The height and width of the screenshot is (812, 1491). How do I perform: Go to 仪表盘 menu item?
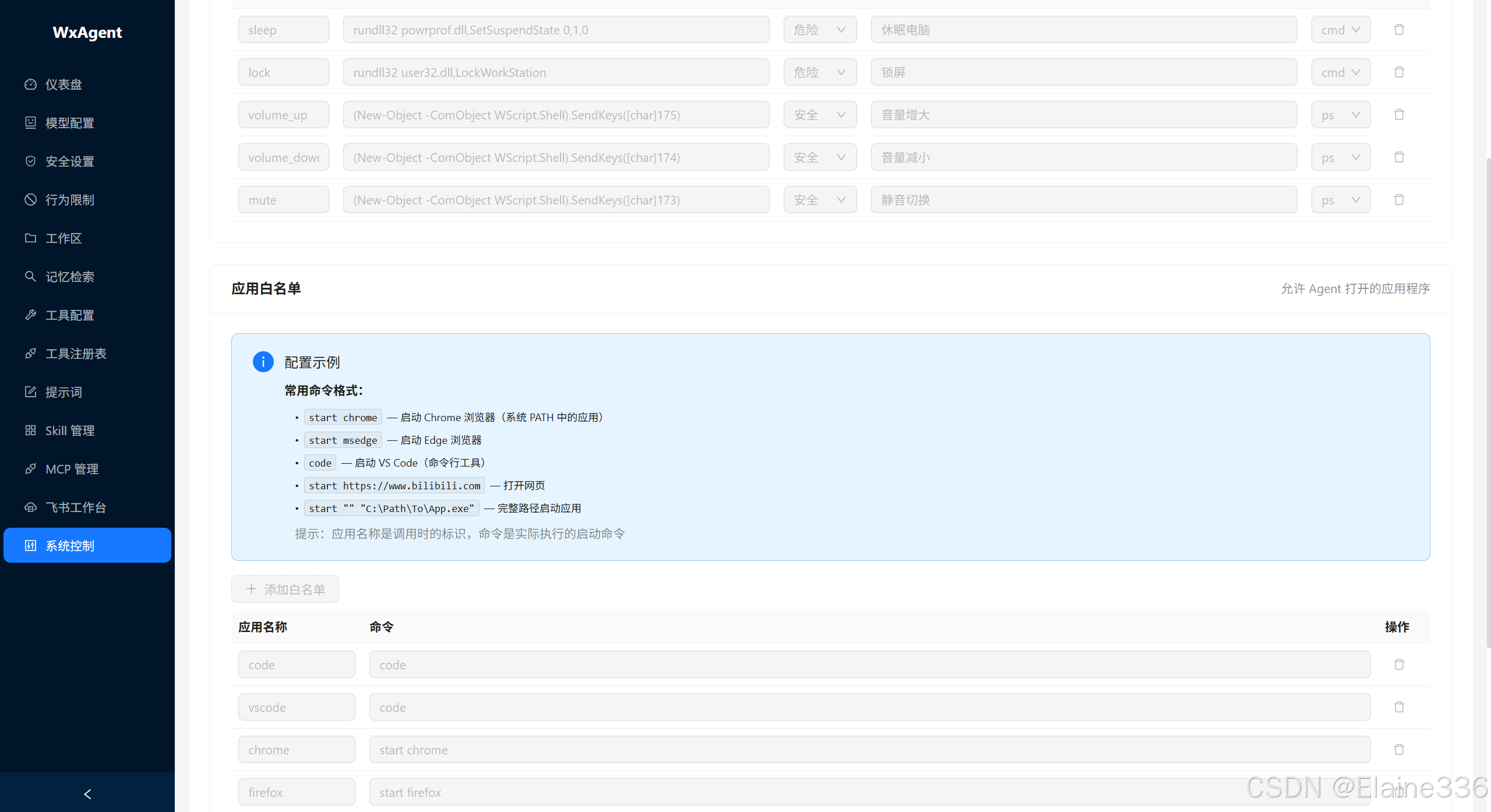pos(87,84)
